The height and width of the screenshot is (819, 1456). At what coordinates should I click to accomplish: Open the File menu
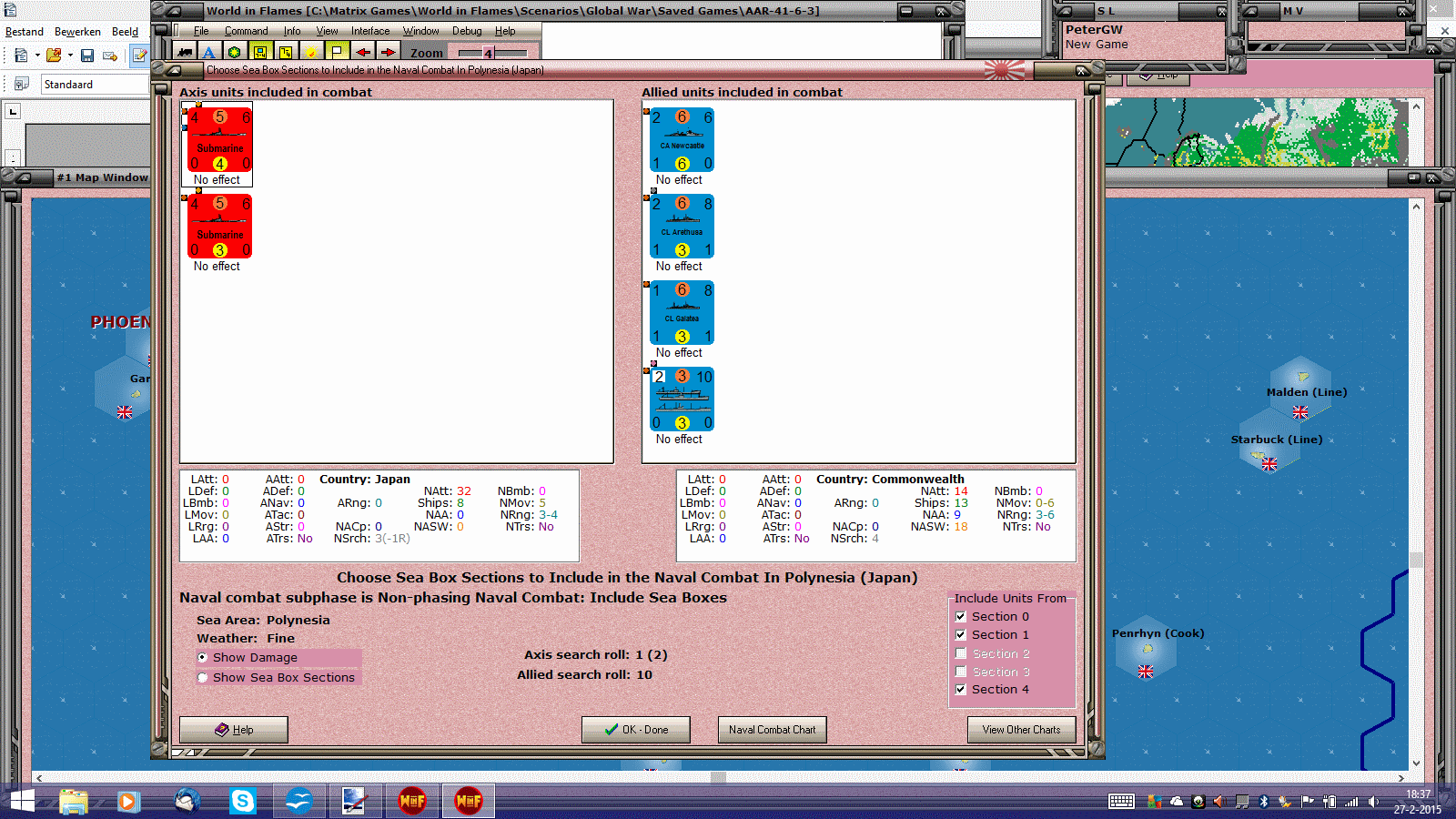(201, 31)
